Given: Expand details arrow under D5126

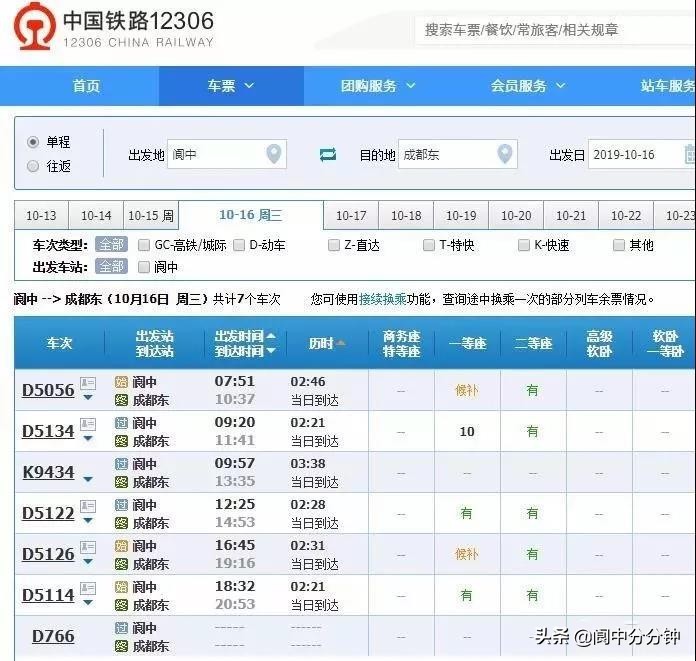Looking at the screenshot, I should pos(88,561).
